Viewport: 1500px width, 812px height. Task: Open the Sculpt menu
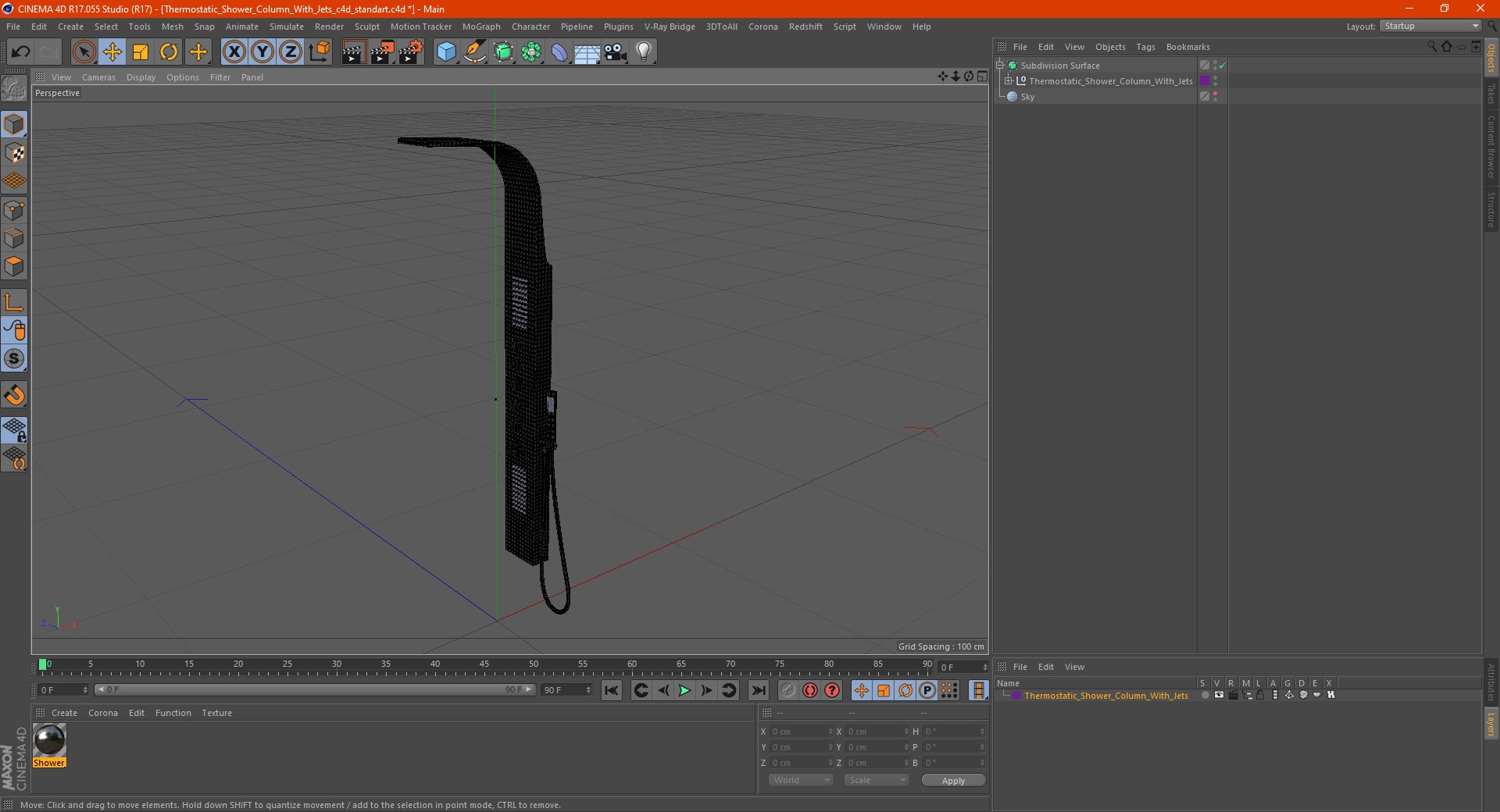click(366, 27)
